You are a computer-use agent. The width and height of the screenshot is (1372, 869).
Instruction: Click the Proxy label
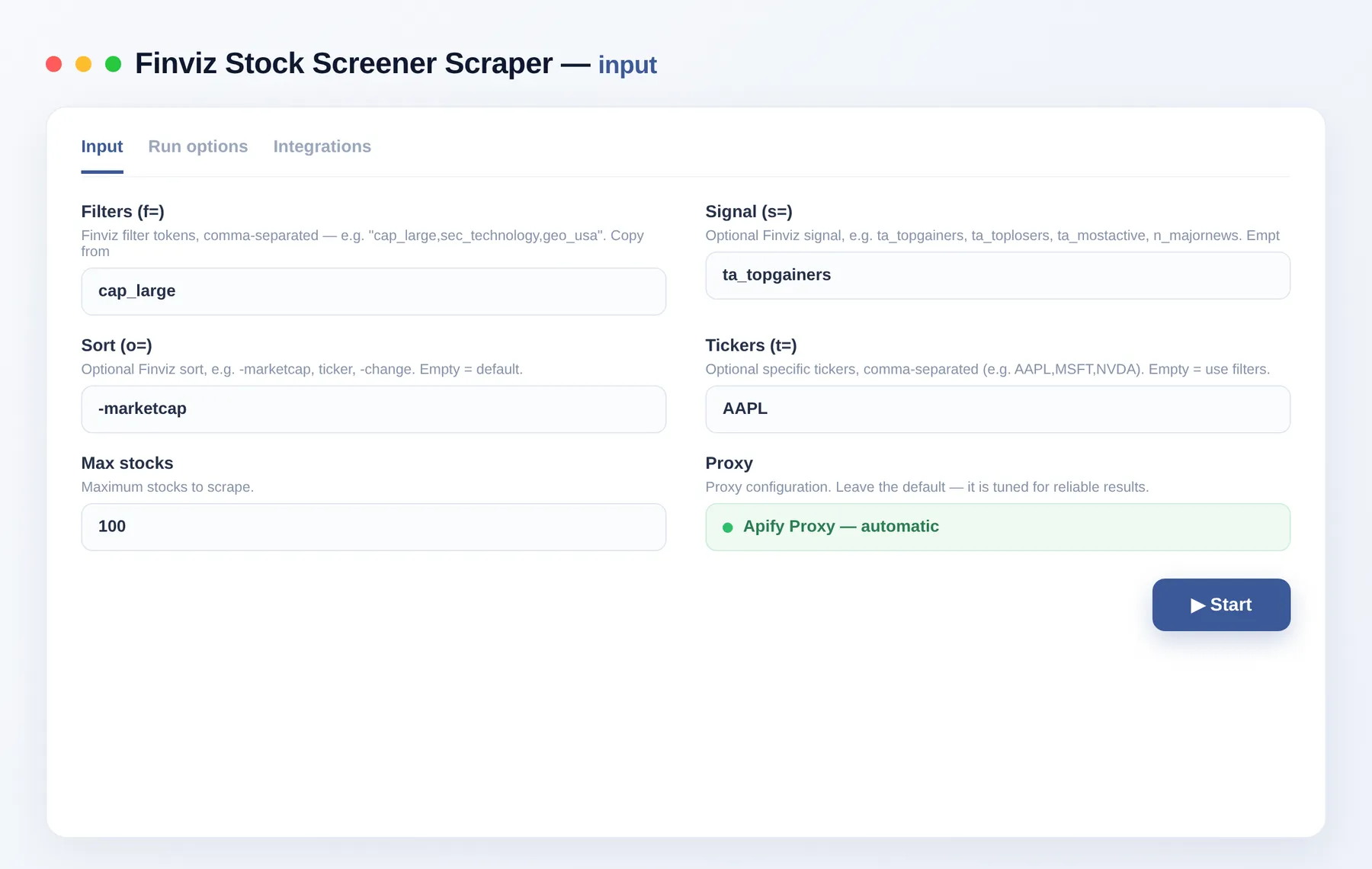click(729, 463)
